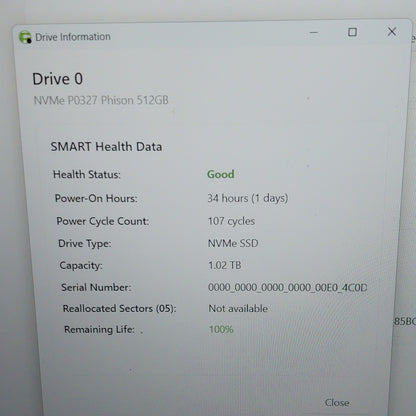Click the Not available value
The image size is (416, 416).
click(x=238, y=308)
